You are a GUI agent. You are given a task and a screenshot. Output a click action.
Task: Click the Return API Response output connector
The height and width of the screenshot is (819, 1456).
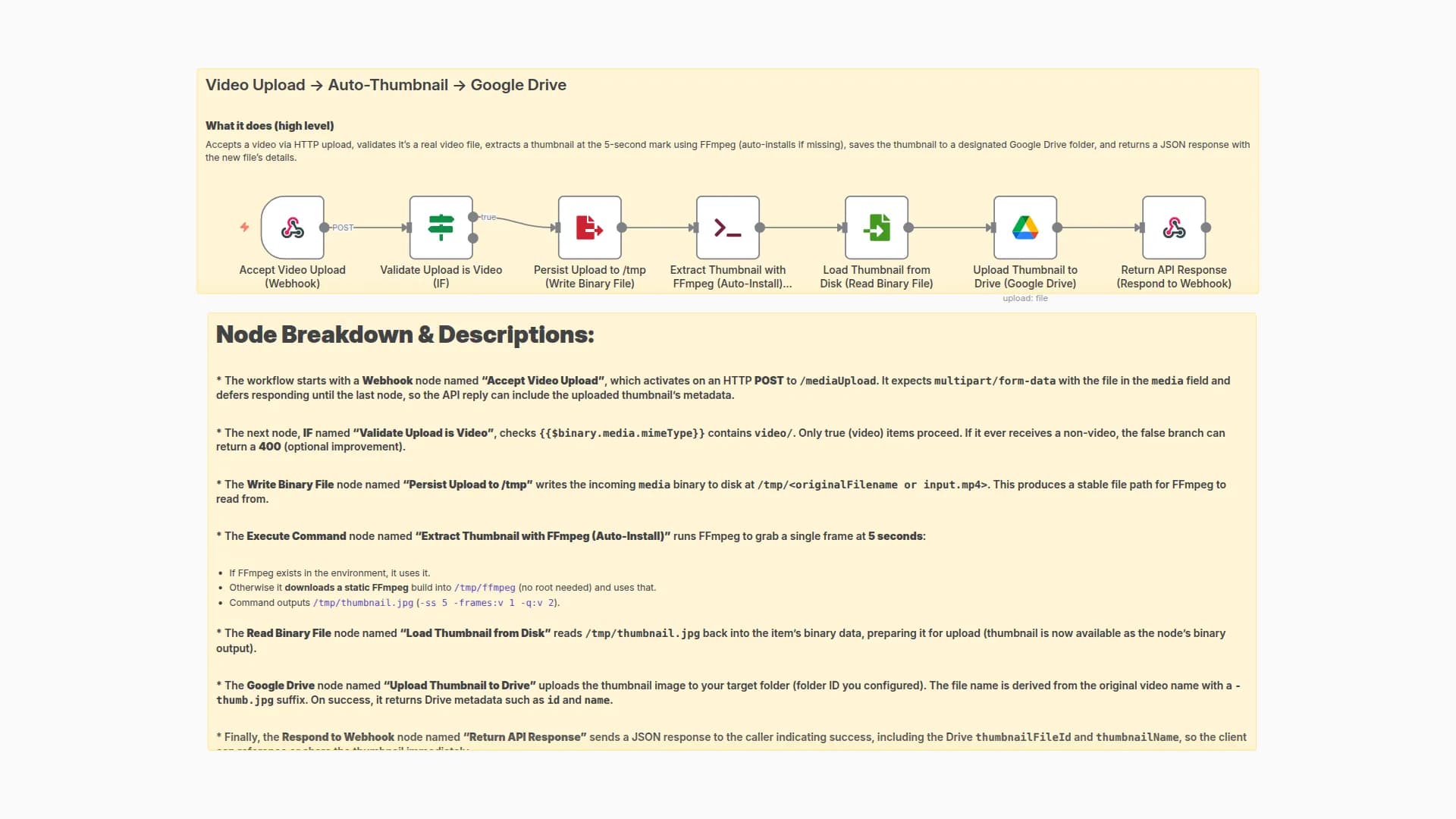tap(1206, 227)
